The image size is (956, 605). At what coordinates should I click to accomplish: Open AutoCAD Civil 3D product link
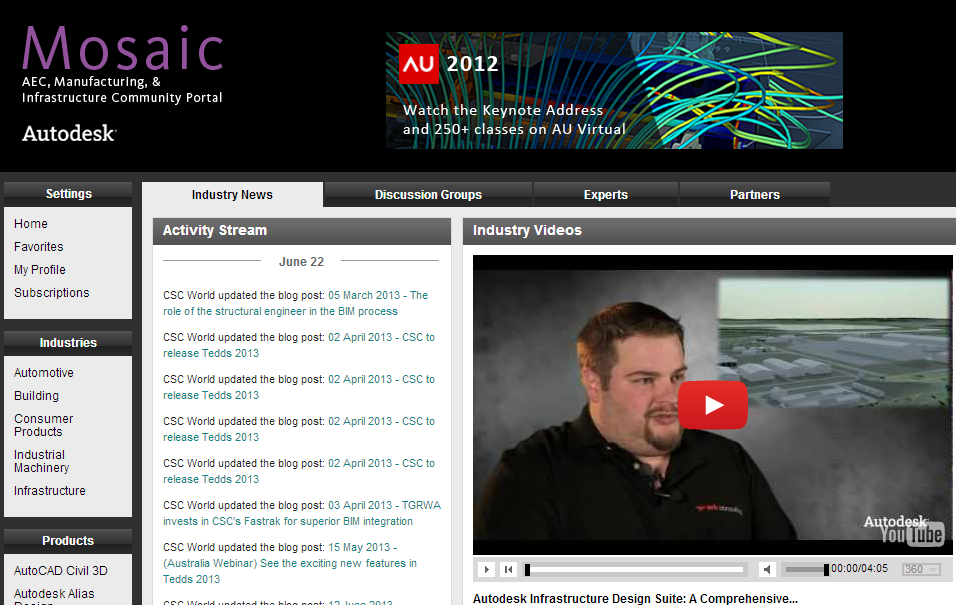(x=61, y=571)
